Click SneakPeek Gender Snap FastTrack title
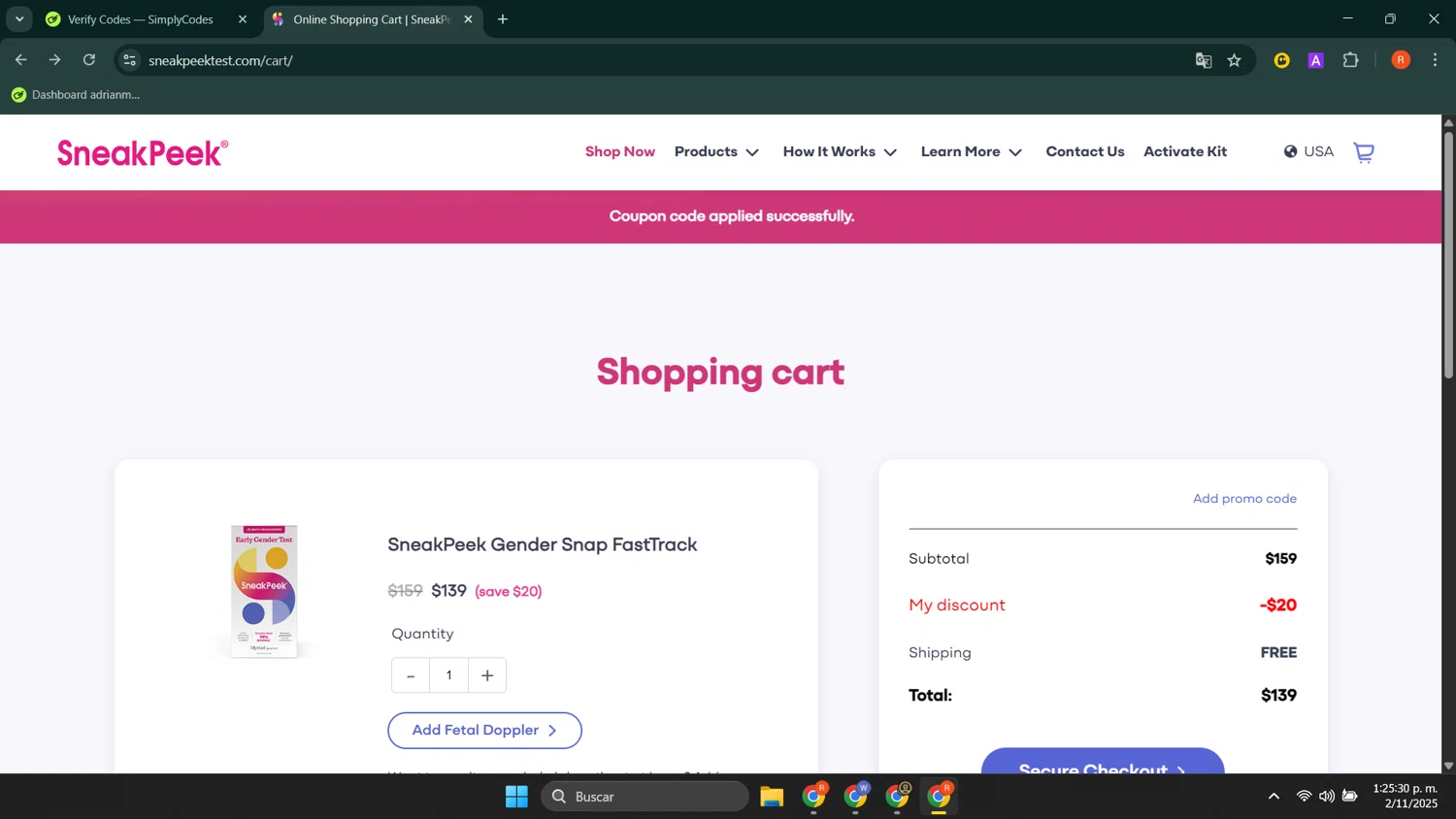1456x819 pixels. [543, 544]
